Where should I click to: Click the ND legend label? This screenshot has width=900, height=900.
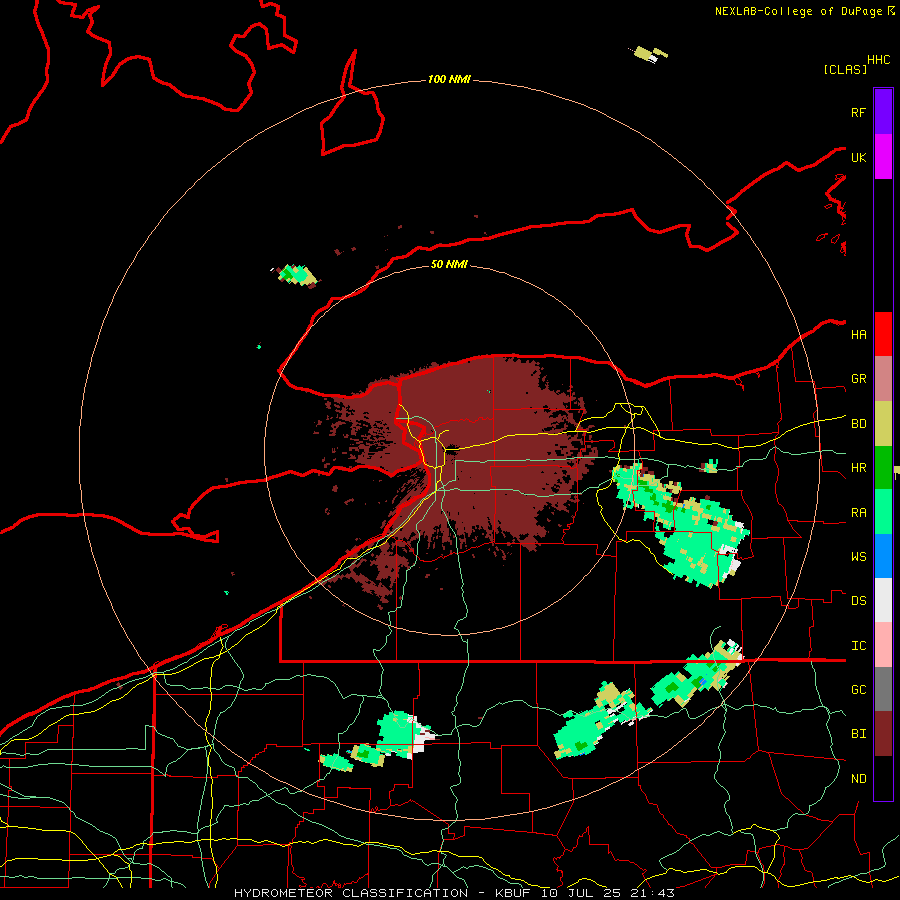point(858,778)
